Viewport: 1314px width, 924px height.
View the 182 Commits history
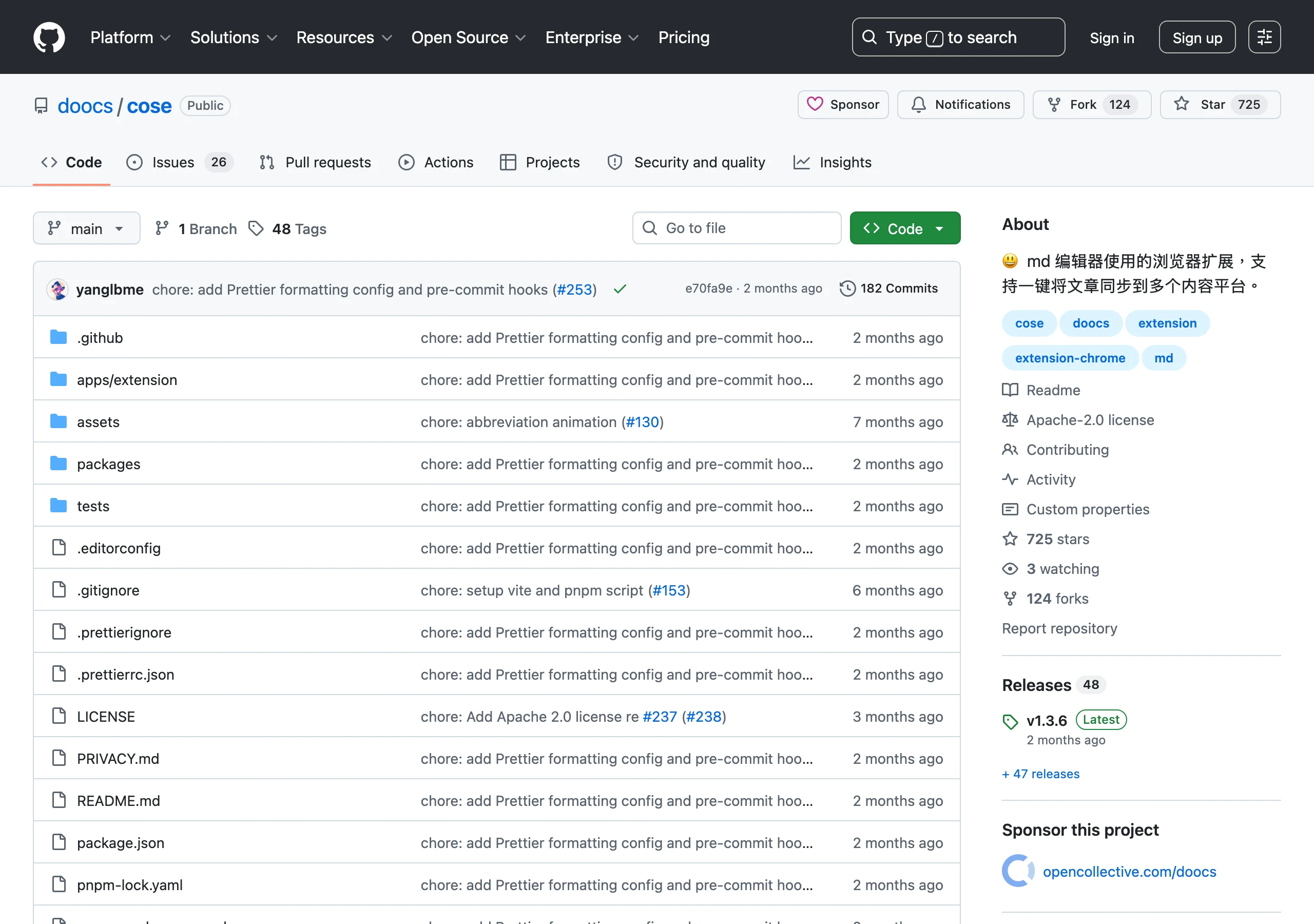pyautogui.click(x=889, y=288)
